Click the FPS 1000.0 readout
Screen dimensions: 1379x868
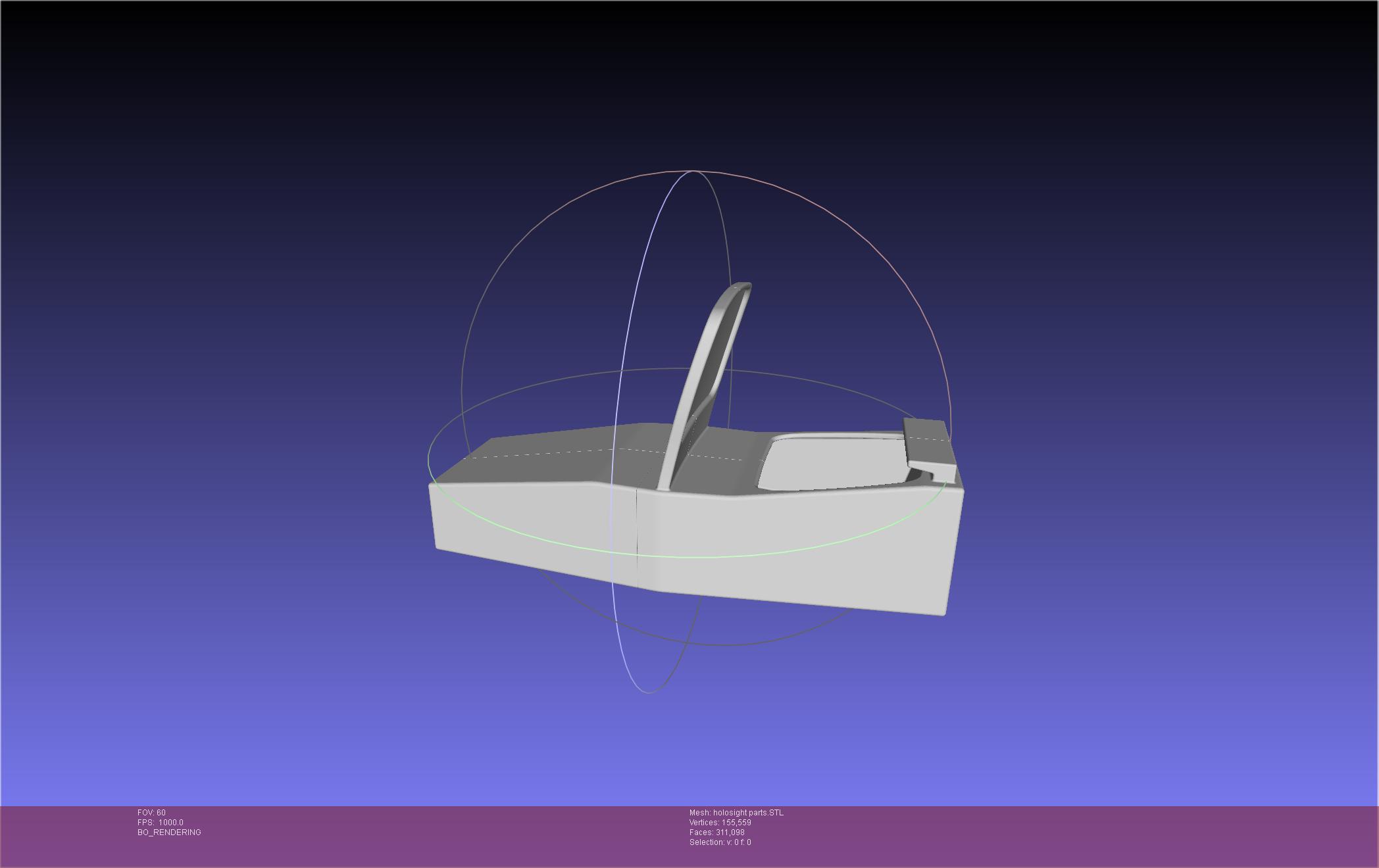(x=161, y=823)
